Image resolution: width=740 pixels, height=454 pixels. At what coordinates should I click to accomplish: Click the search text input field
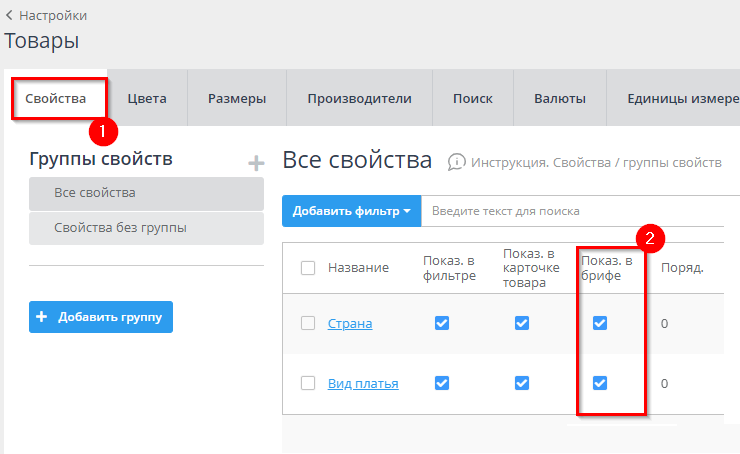(x=570, y=211)
